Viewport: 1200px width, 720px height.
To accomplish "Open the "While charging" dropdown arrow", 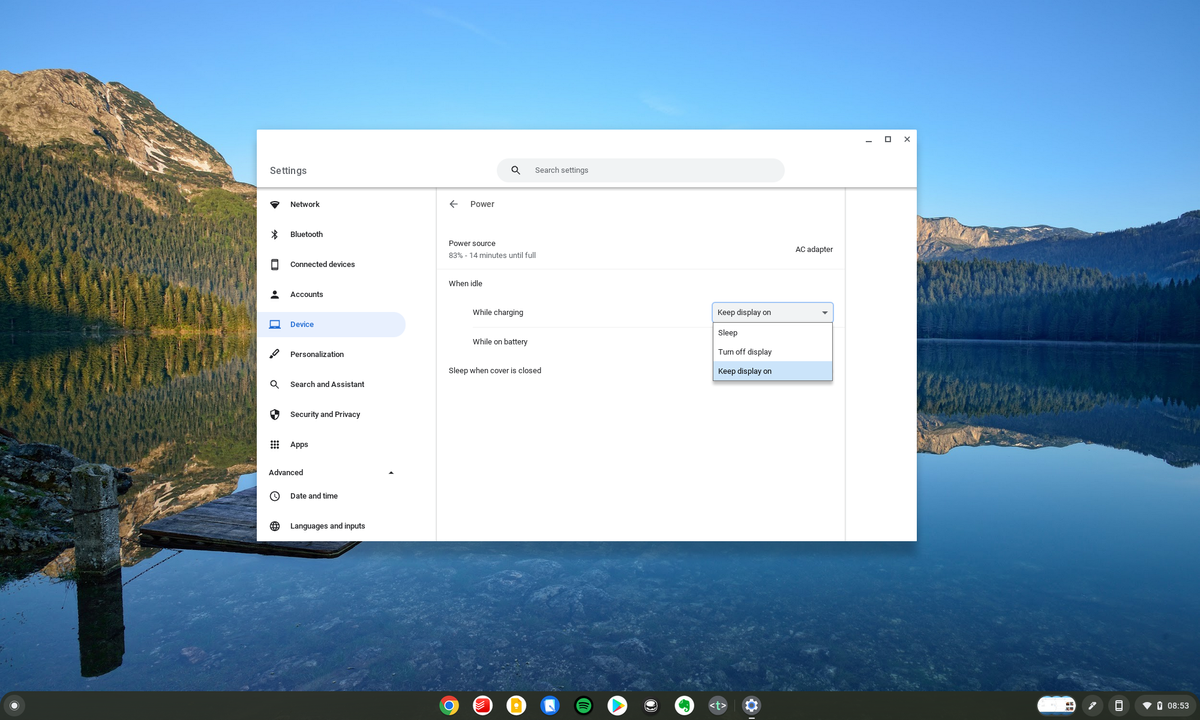I will click(x=824, y=311).
